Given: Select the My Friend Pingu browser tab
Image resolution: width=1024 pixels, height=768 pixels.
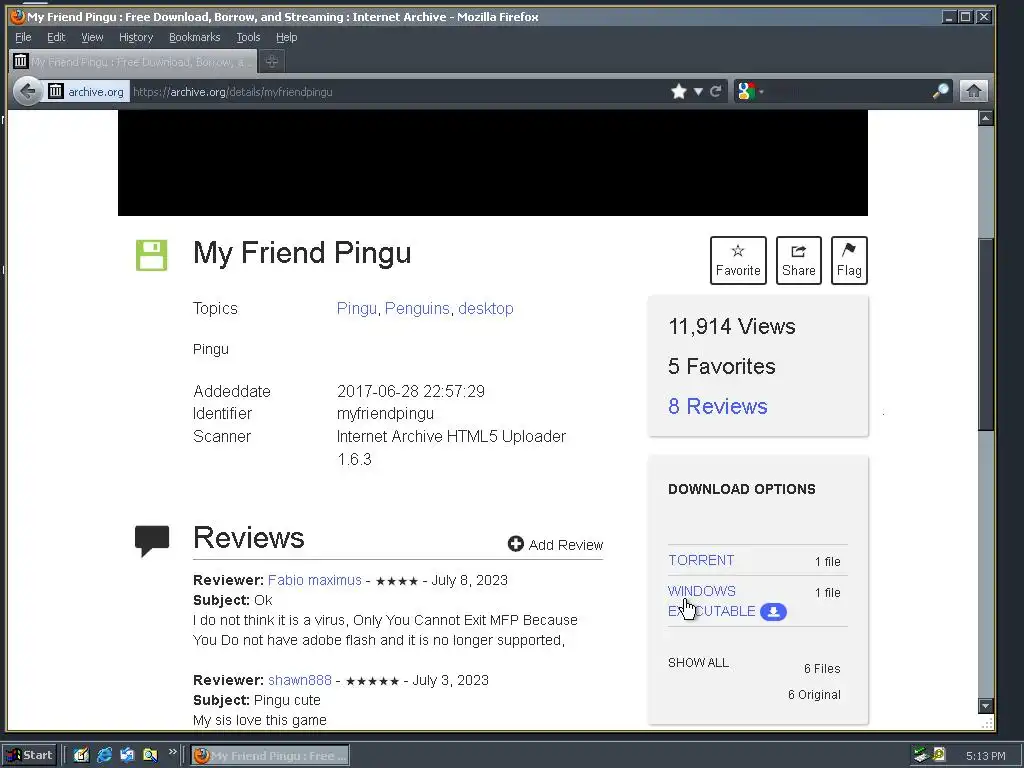Looking at the screenshot, I should click(133, 61).
